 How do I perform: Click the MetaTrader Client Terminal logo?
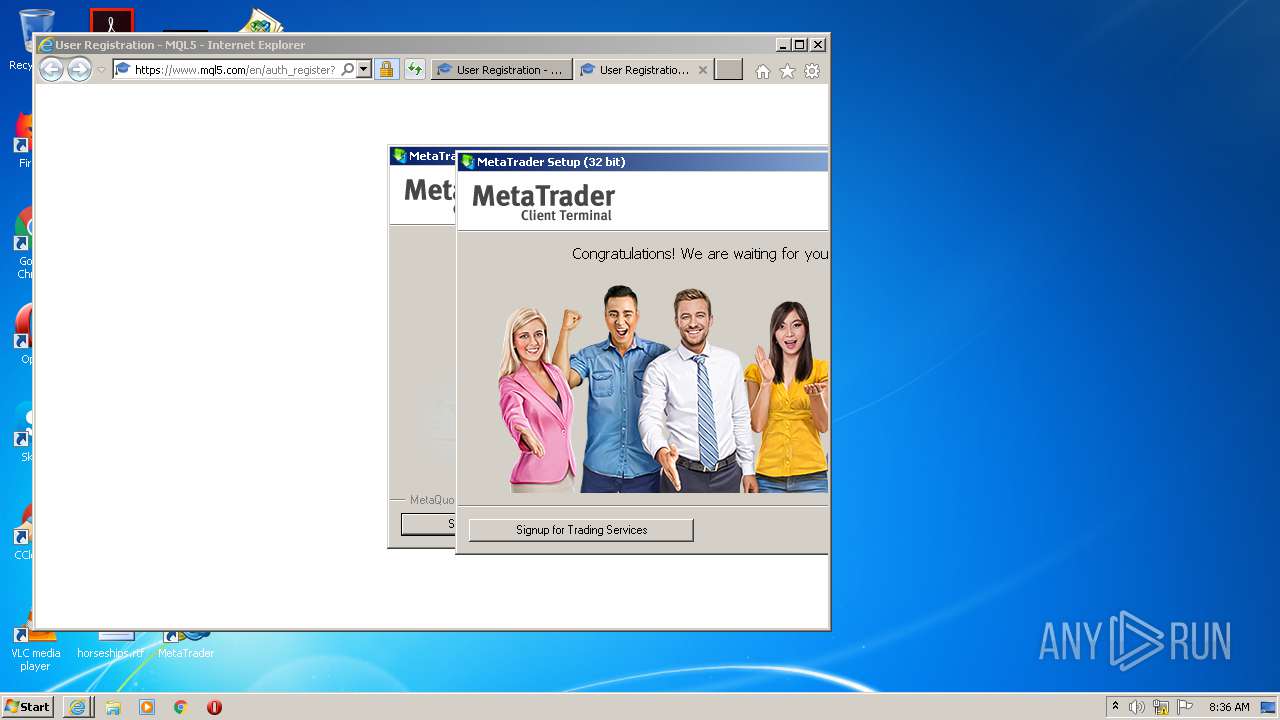[x=543, y=202]
